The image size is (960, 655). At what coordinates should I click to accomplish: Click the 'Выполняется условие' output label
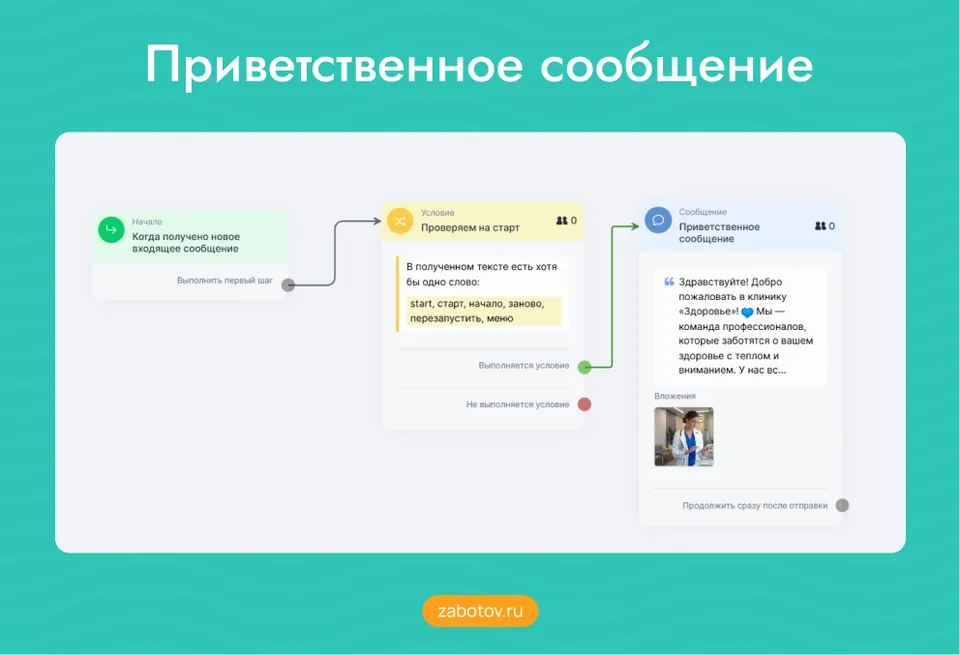[524, 365]
